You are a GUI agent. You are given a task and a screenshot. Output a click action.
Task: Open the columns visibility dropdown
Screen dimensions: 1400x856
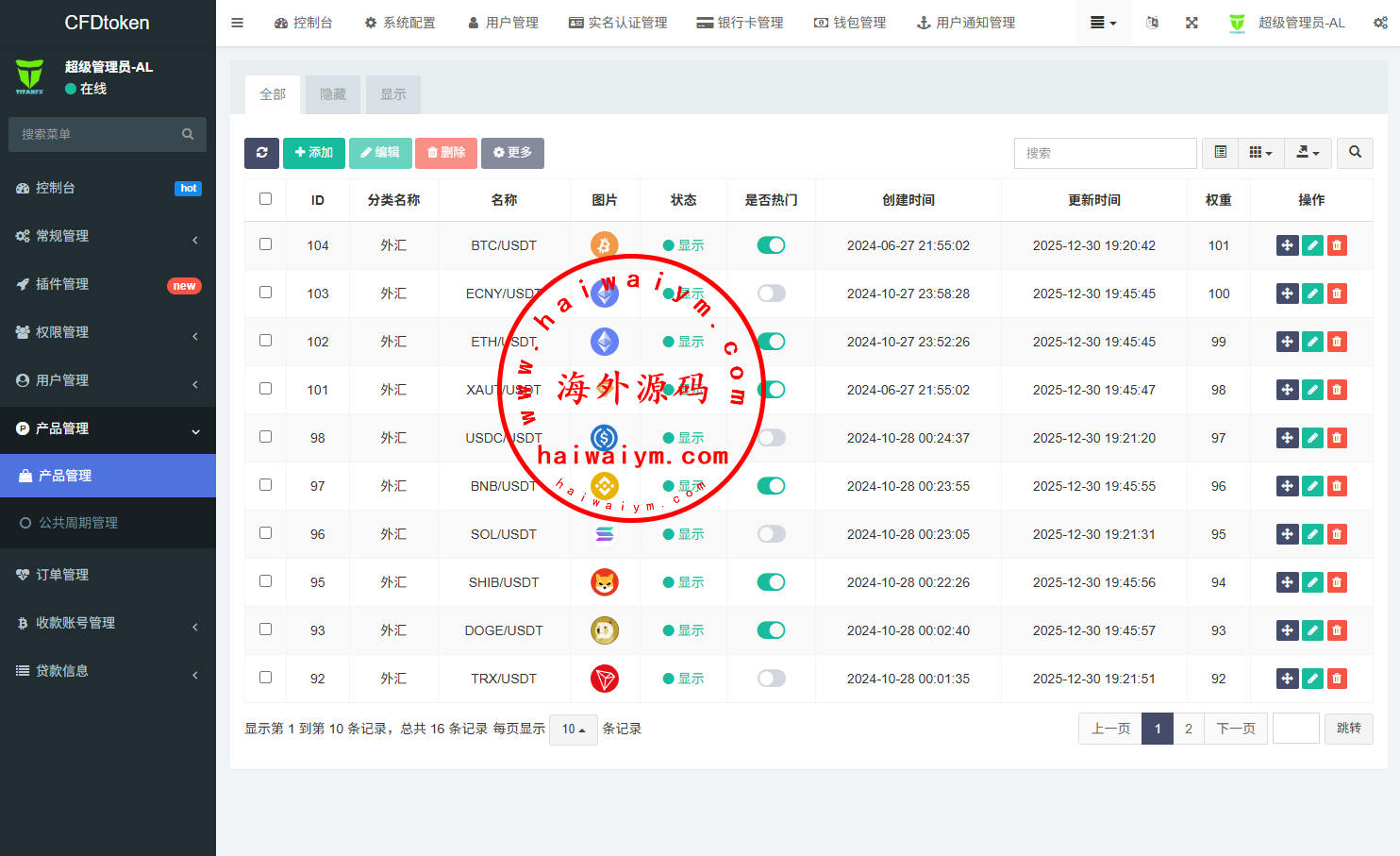1260,153
